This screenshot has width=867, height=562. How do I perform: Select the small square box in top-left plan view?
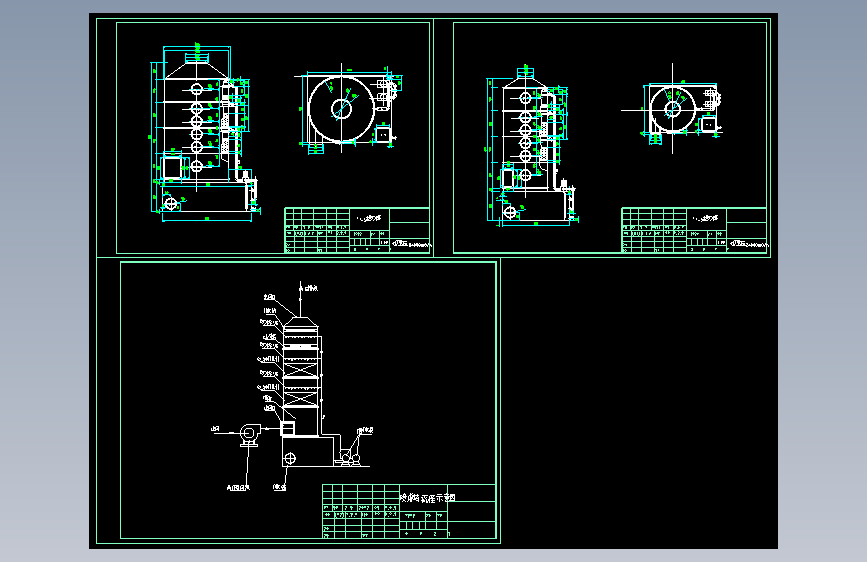383,134
